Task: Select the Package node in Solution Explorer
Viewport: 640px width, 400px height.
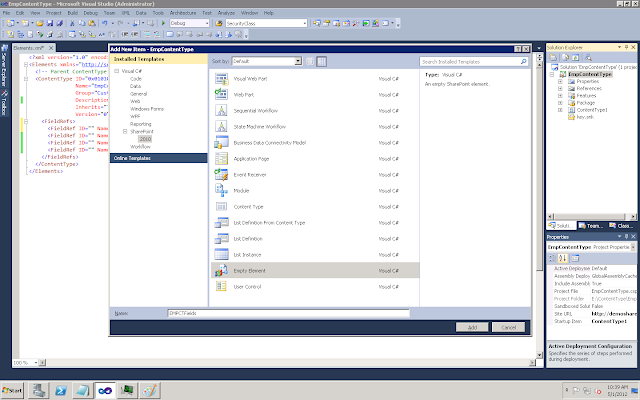Action: point(586,103)
